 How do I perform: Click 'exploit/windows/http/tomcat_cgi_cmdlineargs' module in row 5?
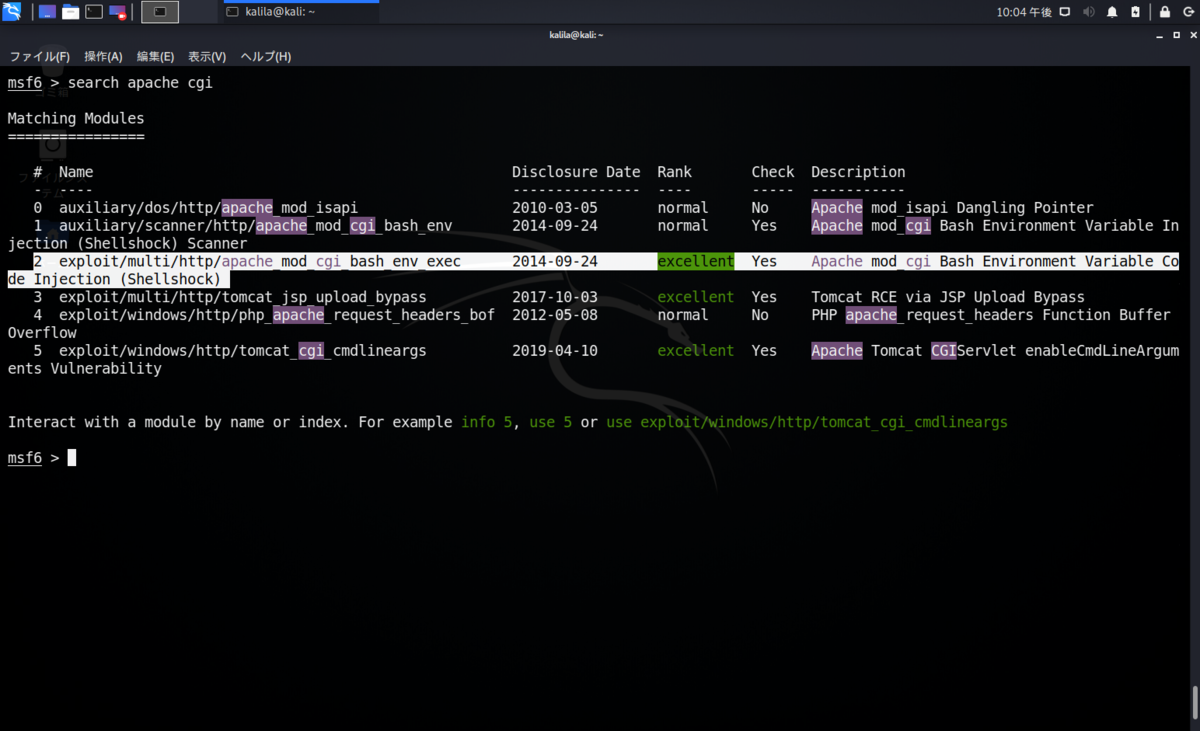tap(243, 352)
